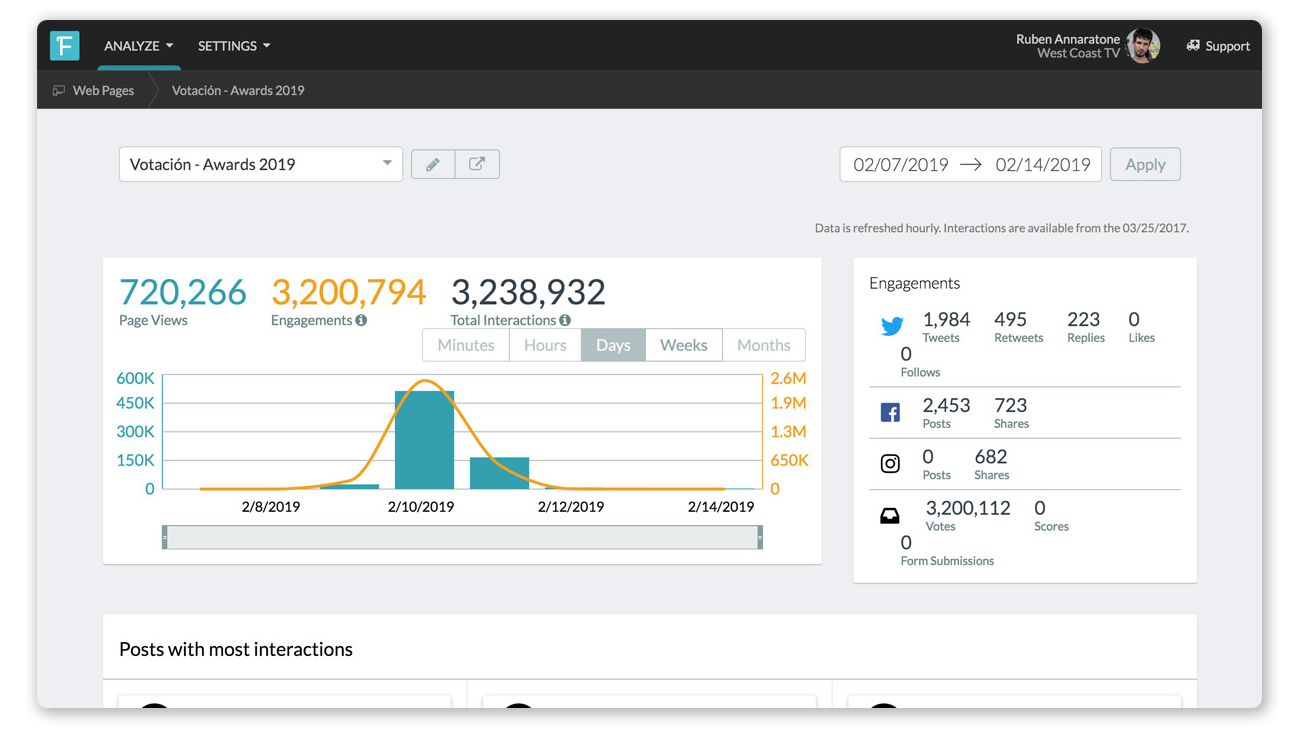Click the left handle of the chart range slider
Screen dimensions: 1297x737
click(x=165, y=538)
